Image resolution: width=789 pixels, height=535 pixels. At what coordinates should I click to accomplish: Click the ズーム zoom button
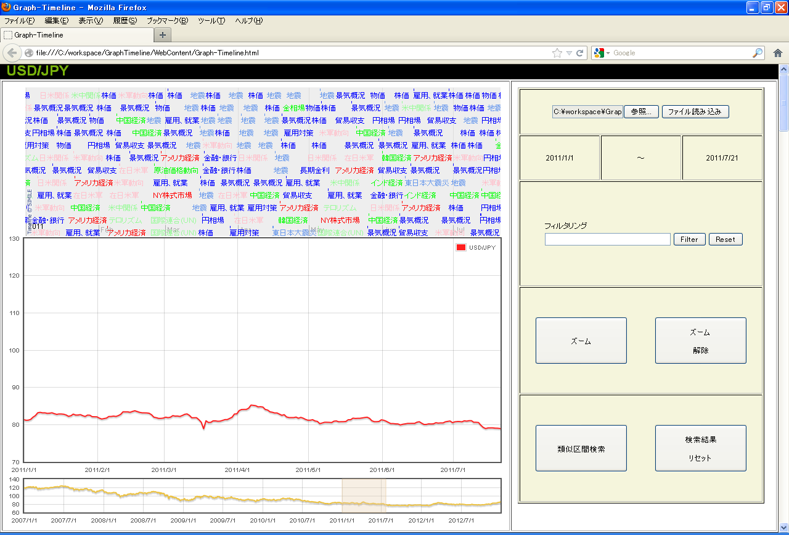[581, 341]
